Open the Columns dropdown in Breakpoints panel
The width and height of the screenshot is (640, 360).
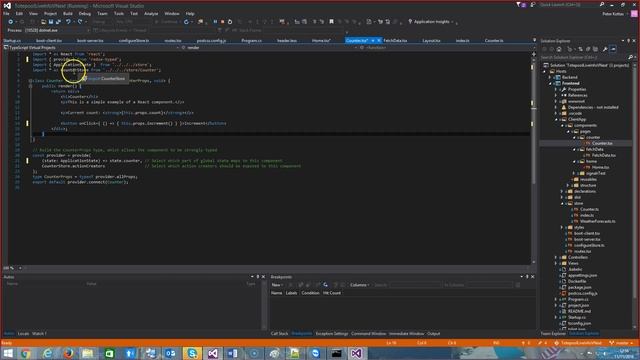pyautogui.click(x=360, y=285)
